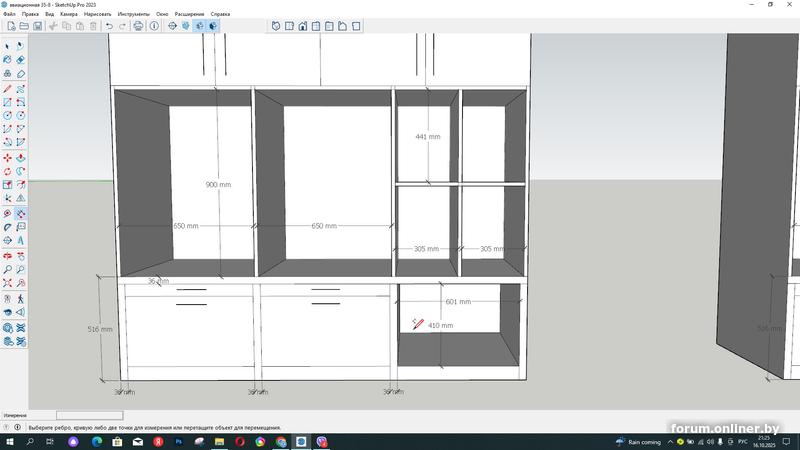This screenshot has height=450, width=800.
Task: Click the Zoom Extents tool
Action: (7, 282)
